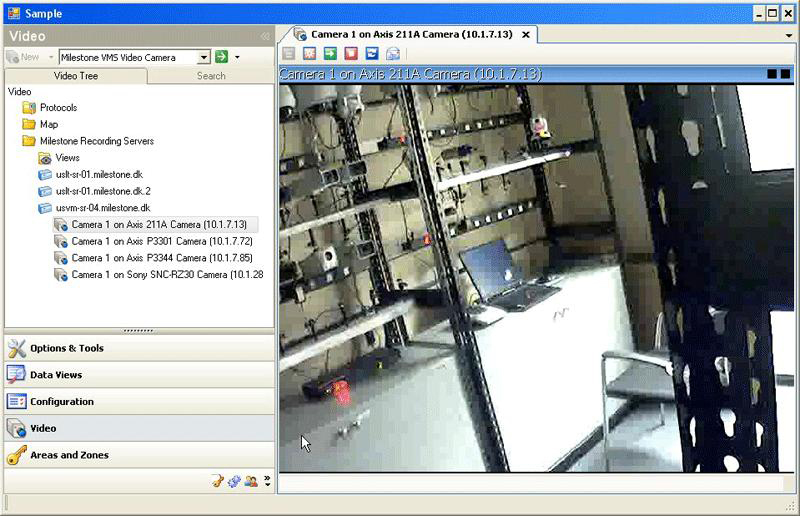Switch to the Search tab

click(210, 76)
